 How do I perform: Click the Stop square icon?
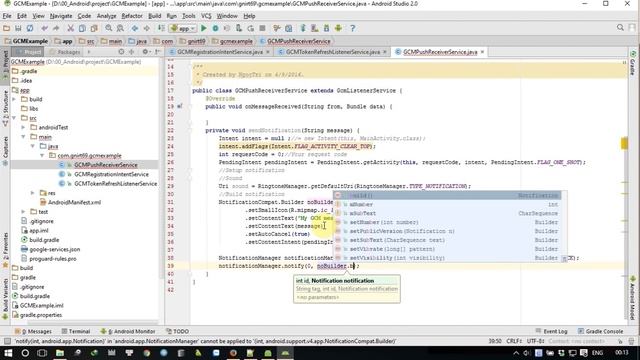262,28
